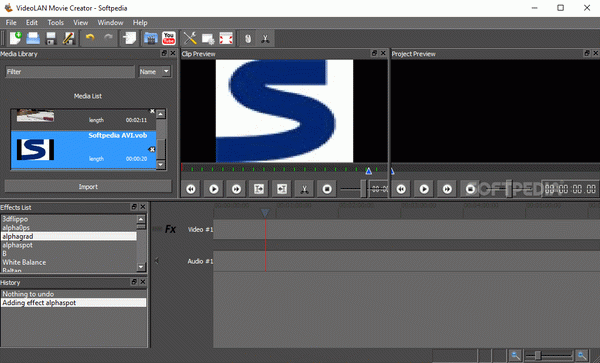Select the scissors cut tool in toolbar
The width and height of the screenshot is (600, 363).
[265, 39]
